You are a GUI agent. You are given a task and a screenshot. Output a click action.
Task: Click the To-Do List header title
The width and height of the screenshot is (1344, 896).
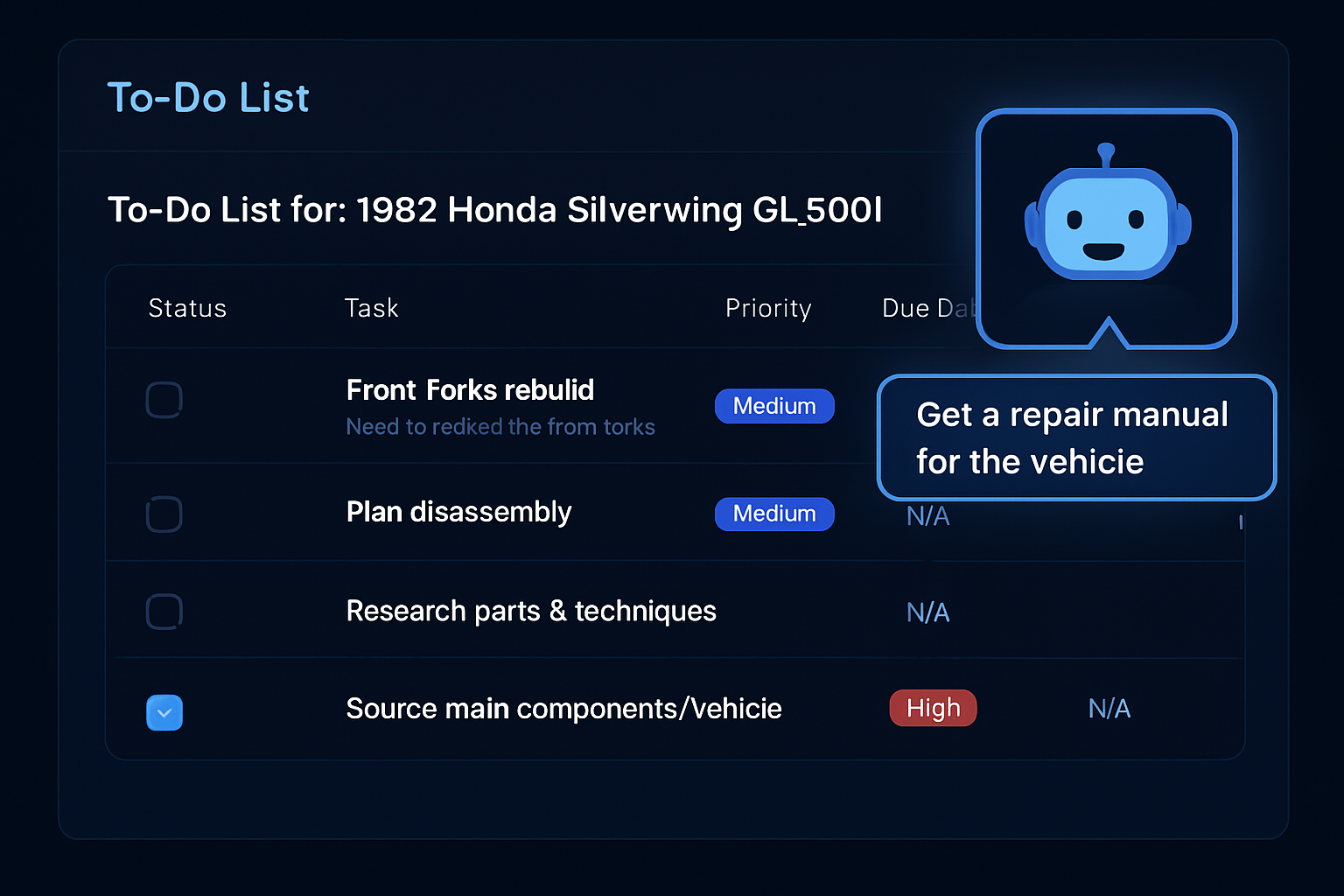[x=208, y=98]
